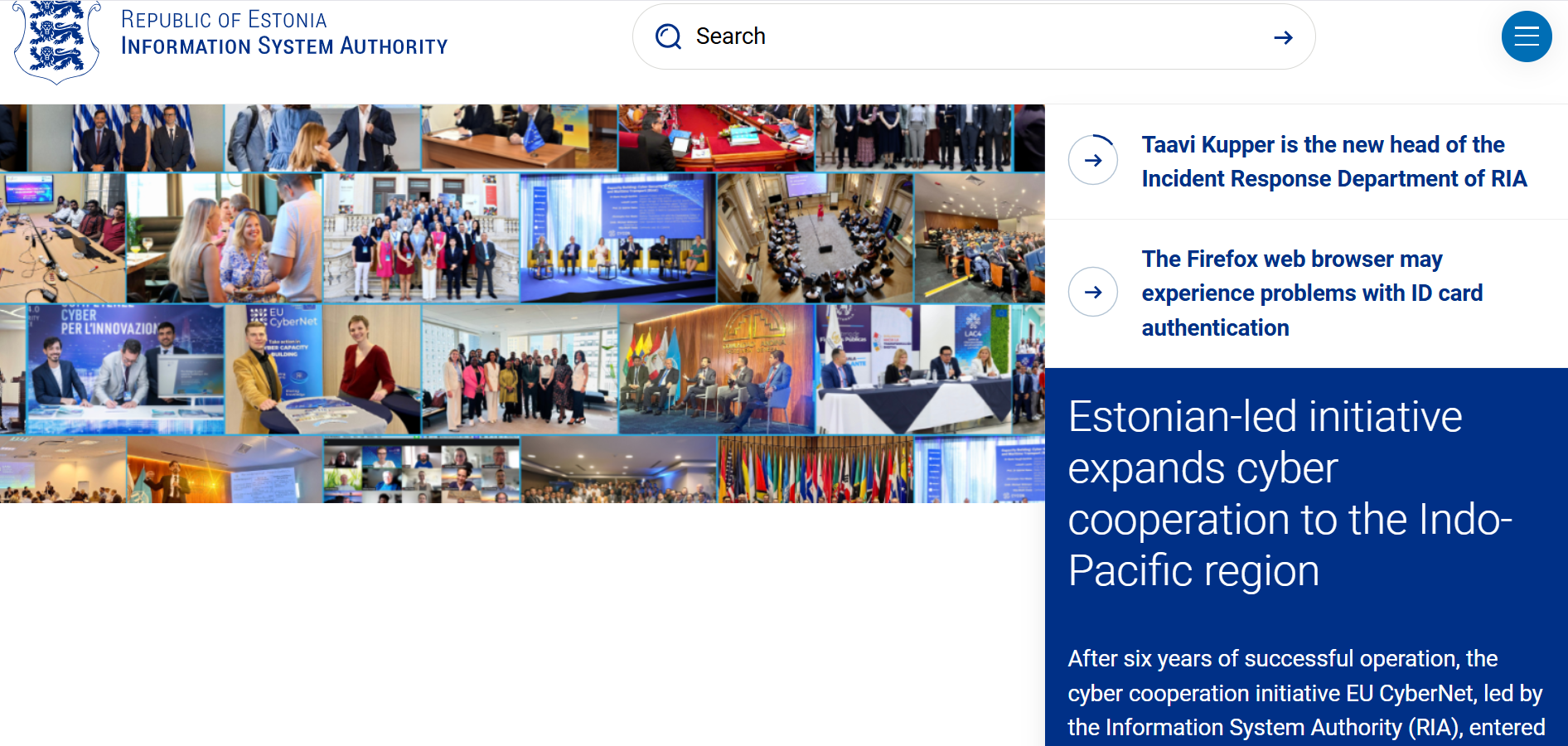Open the circular meeting room overhead photo
The image size is (1568, 746).
click(815, 238)
